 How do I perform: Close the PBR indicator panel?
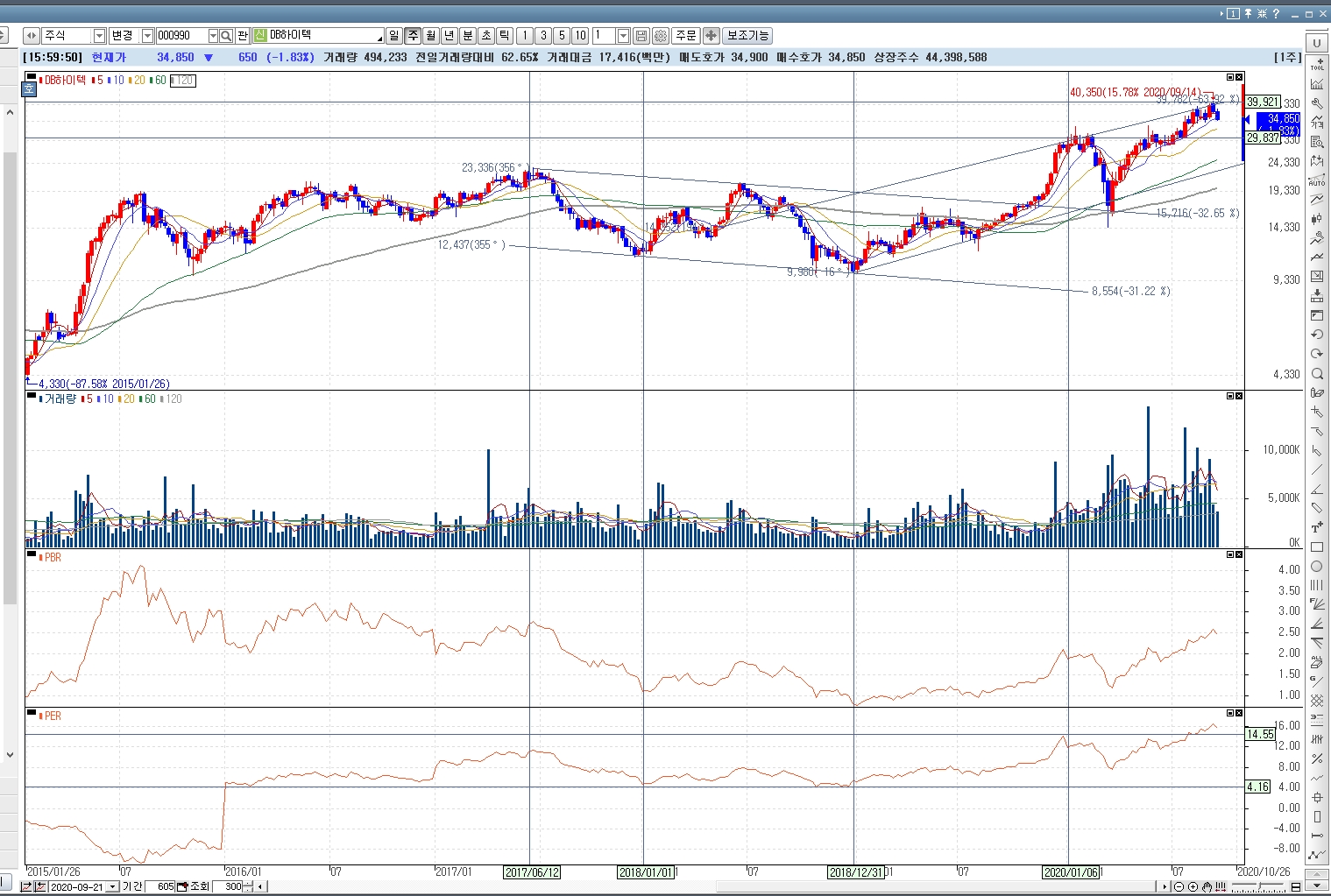point(1239,554)
